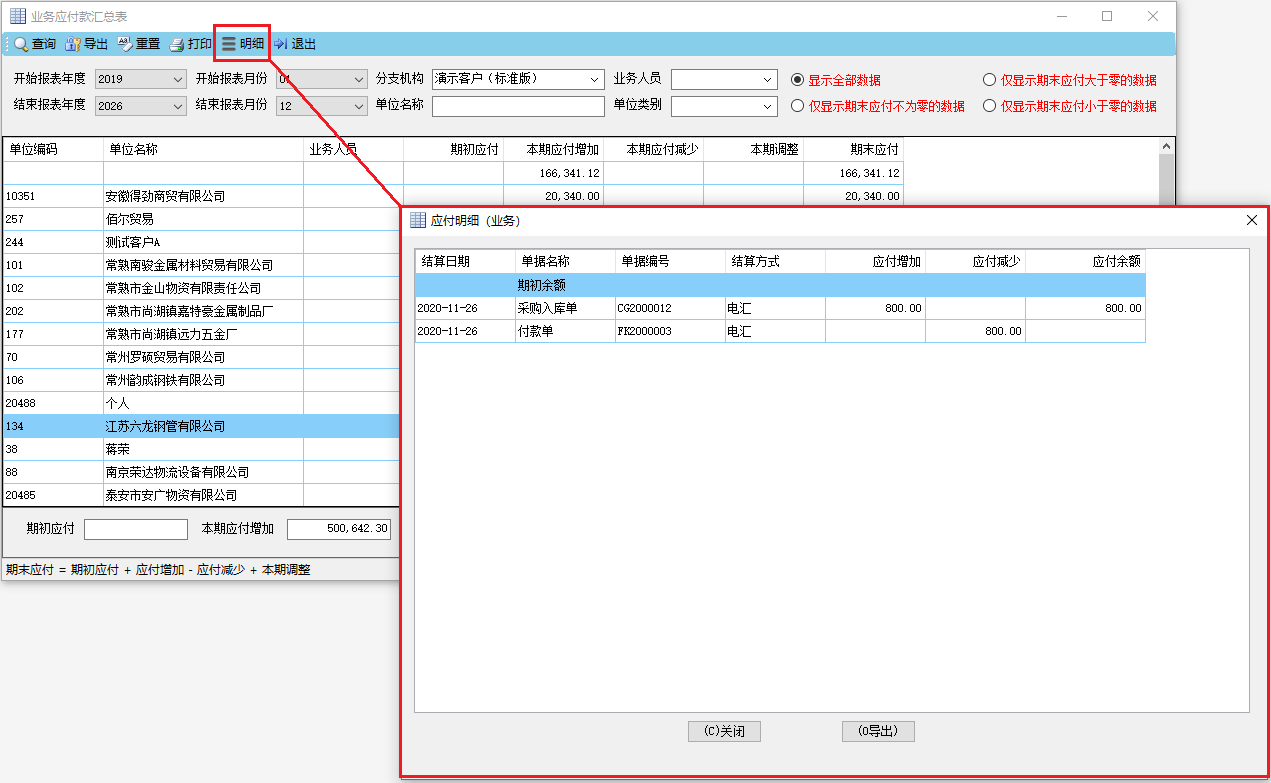Click the 单位名称 input field
1271x783 pixels.
coord(518,106)
